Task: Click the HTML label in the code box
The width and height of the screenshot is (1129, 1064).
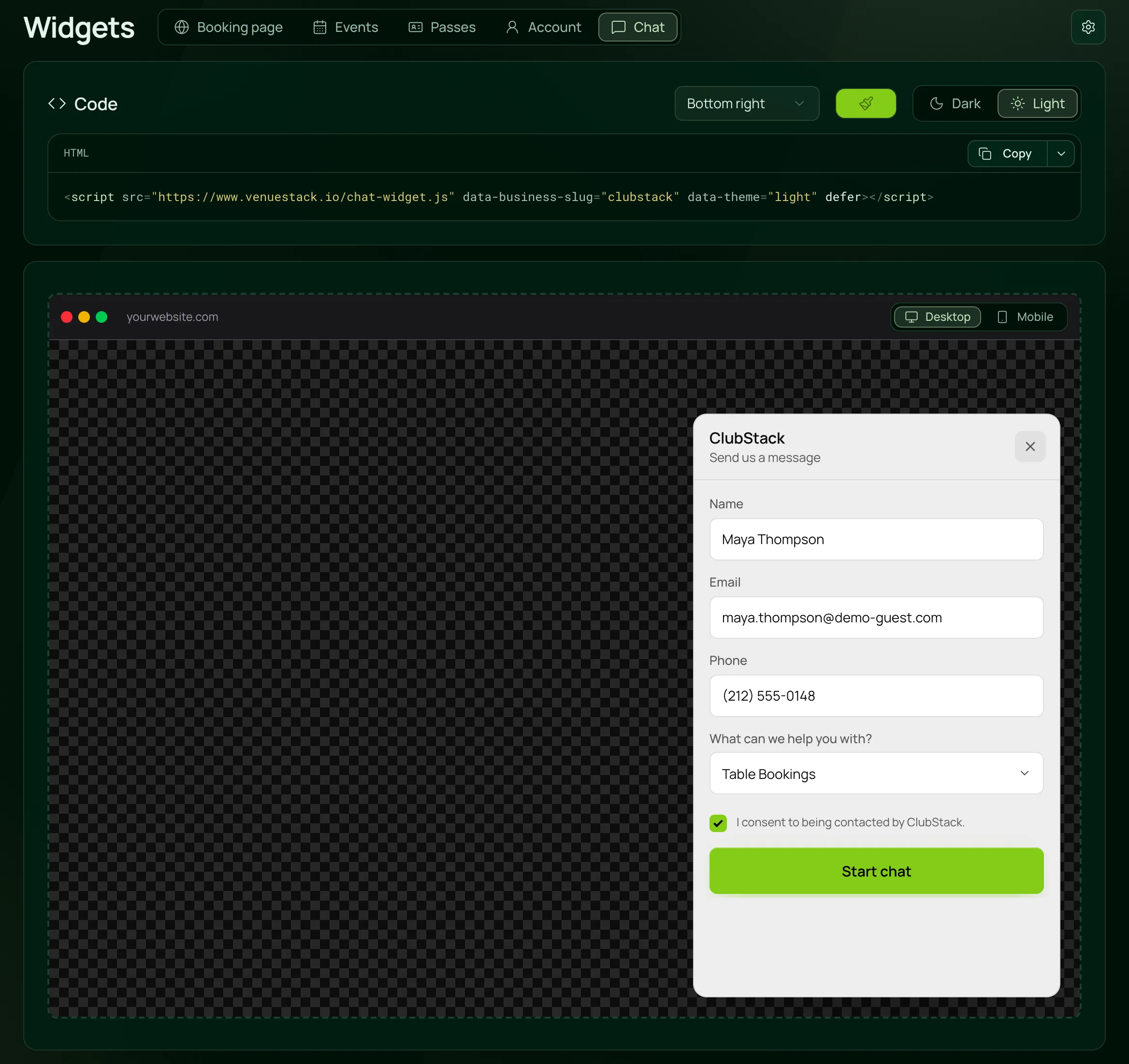Action: [76, 153]
